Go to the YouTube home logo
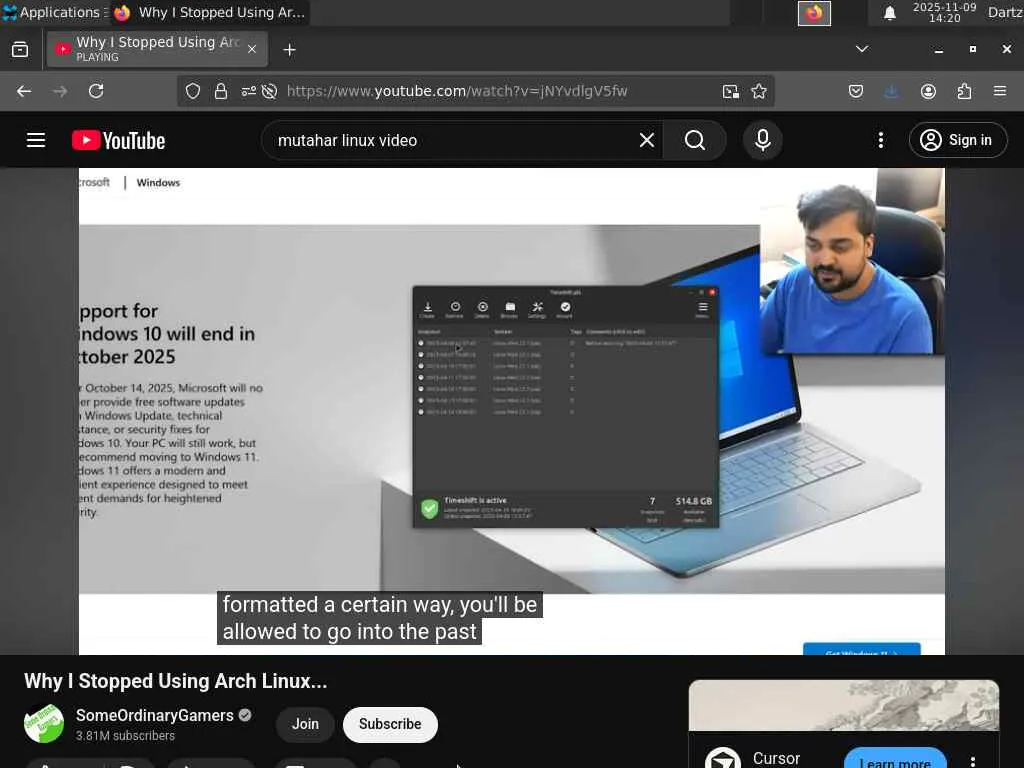1024x768 pixels. [x=118, y=140]
